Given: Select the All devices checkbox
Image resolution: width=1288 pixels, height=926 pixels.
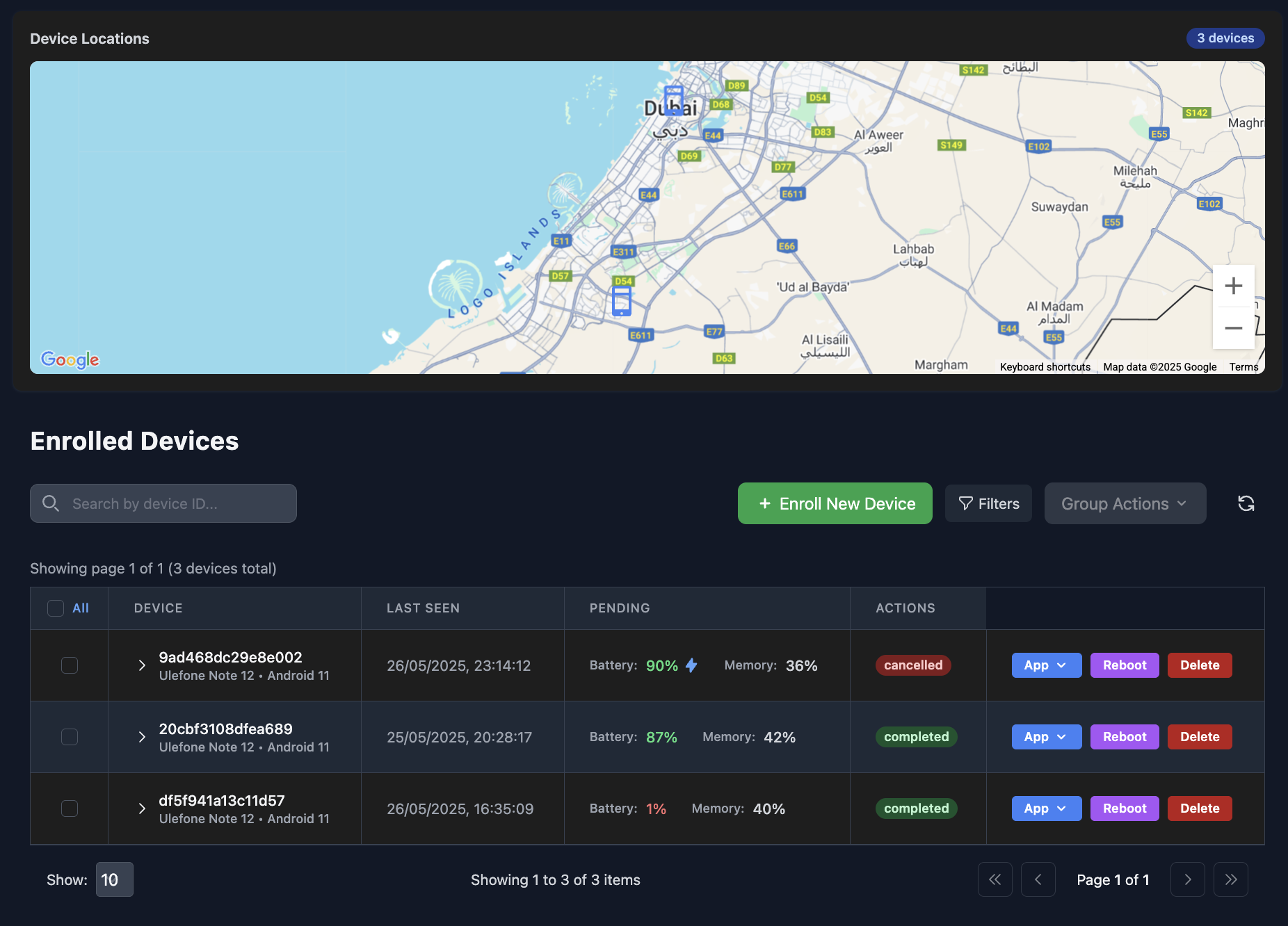Looking at the screenshot, I should pyautogui.click(x=55, y=608).
